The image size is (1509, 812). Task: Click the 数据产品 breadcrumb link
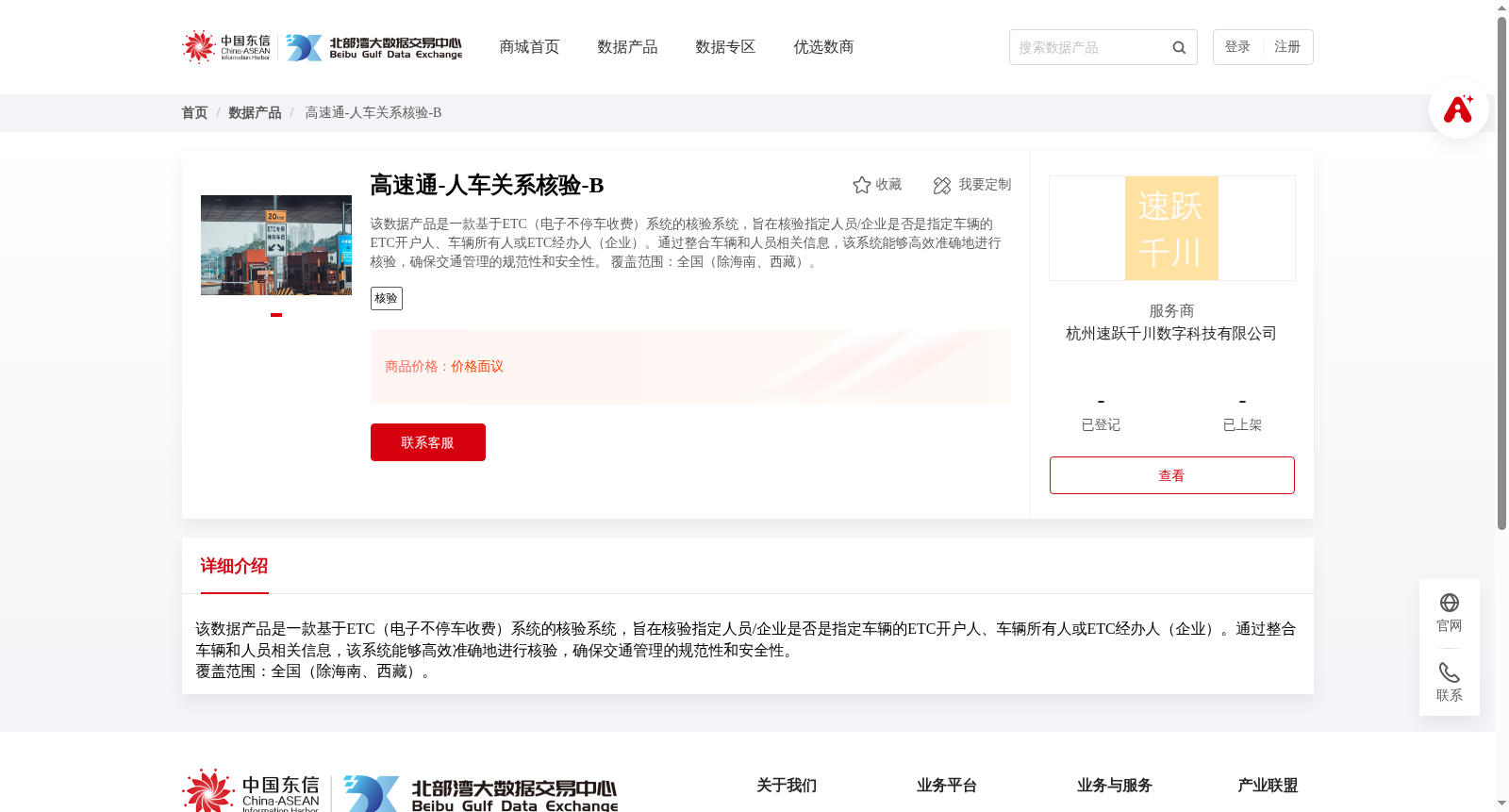(x=255, y=113)
